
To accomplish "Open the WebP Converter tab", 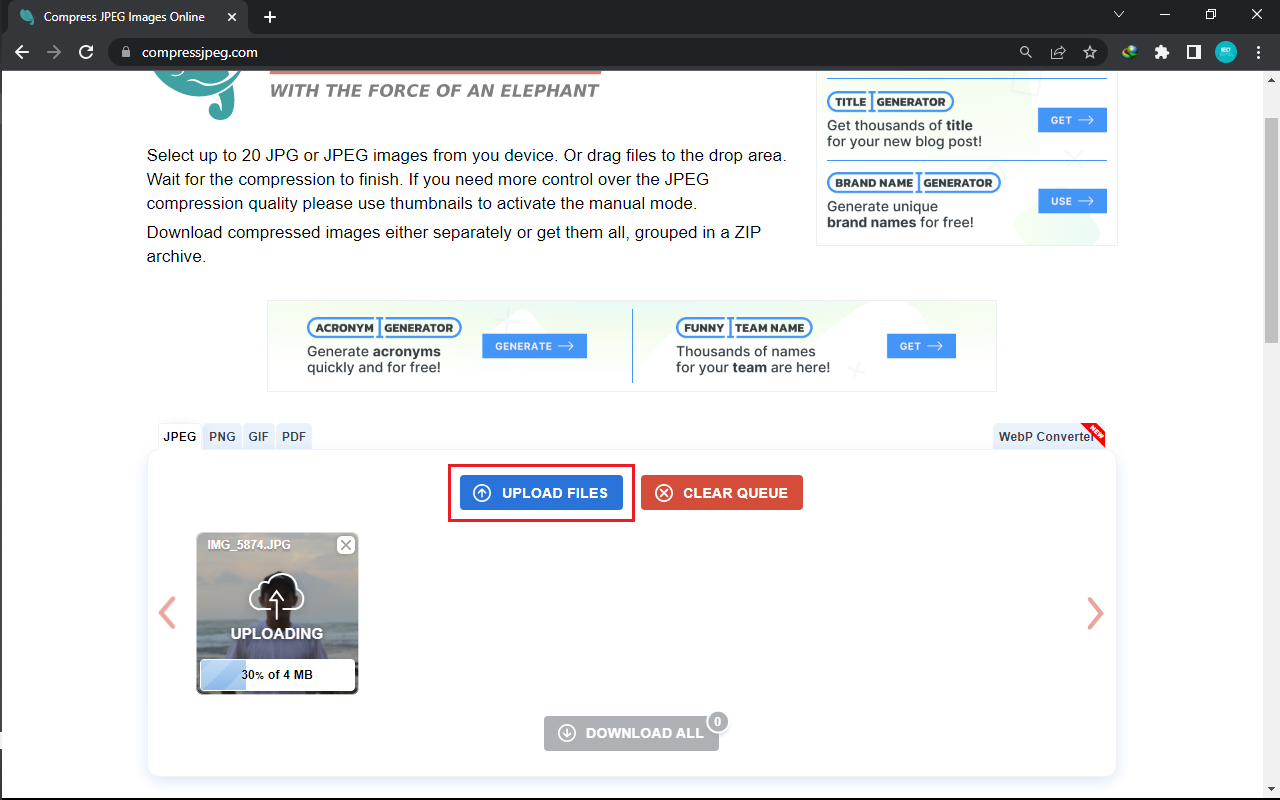I will [1047, 436].
